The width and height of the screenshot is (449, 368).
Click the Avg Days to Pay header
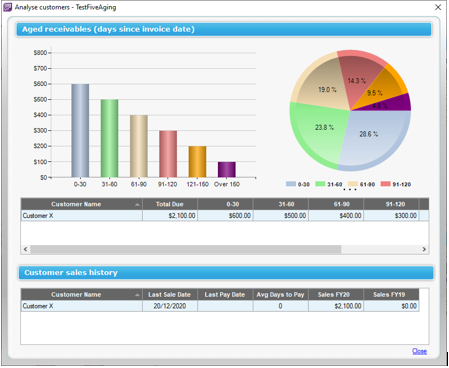(281, 295)
